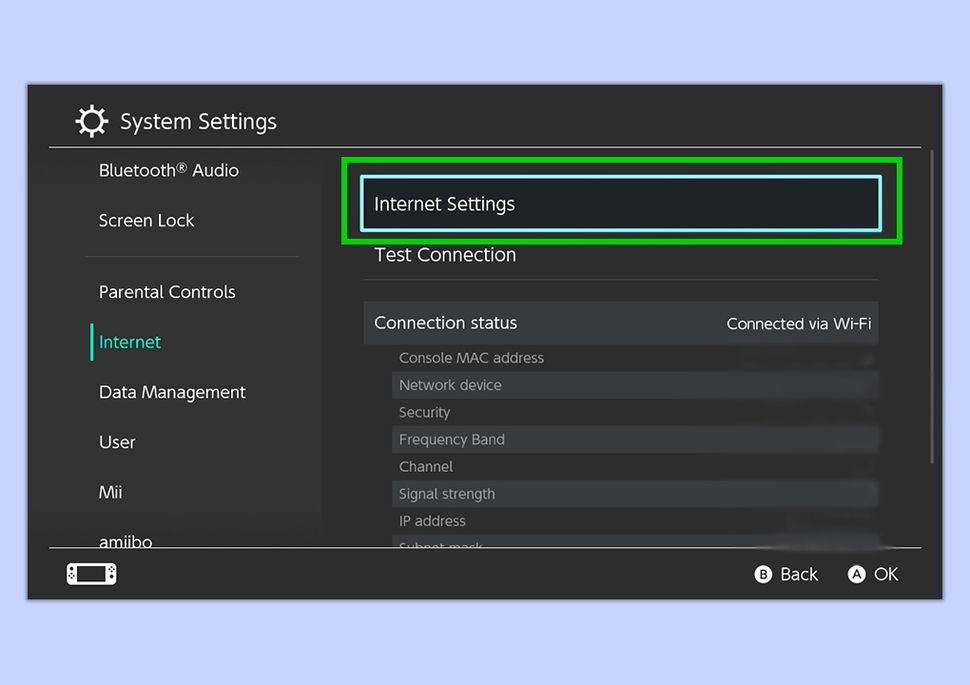
Task: Select the Internet sidebar entry
Action: [129, 341]
